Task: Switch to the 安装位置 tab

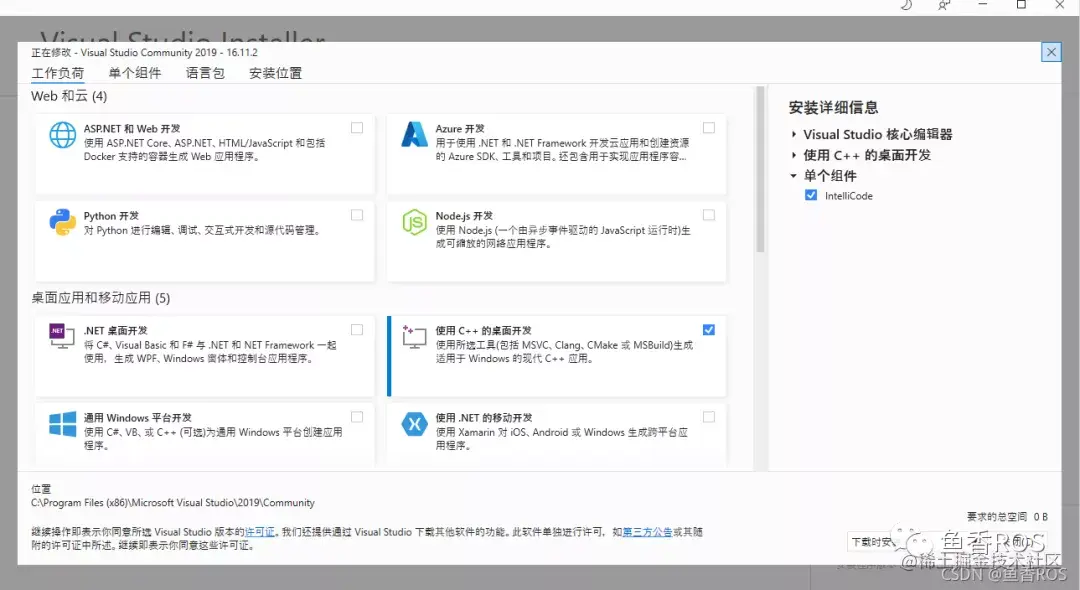Action: (276, 73)
